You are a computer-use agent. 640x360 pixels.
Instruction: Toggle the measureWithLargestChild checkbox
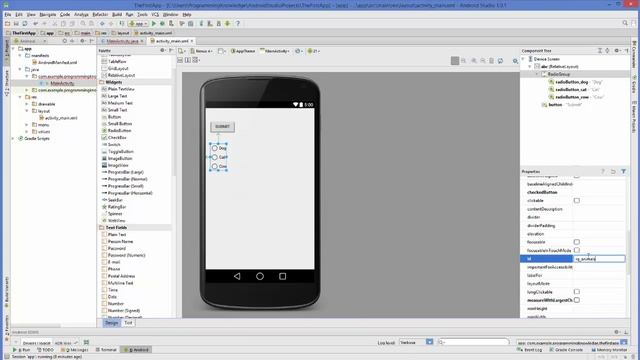click(x=577, y=300)
